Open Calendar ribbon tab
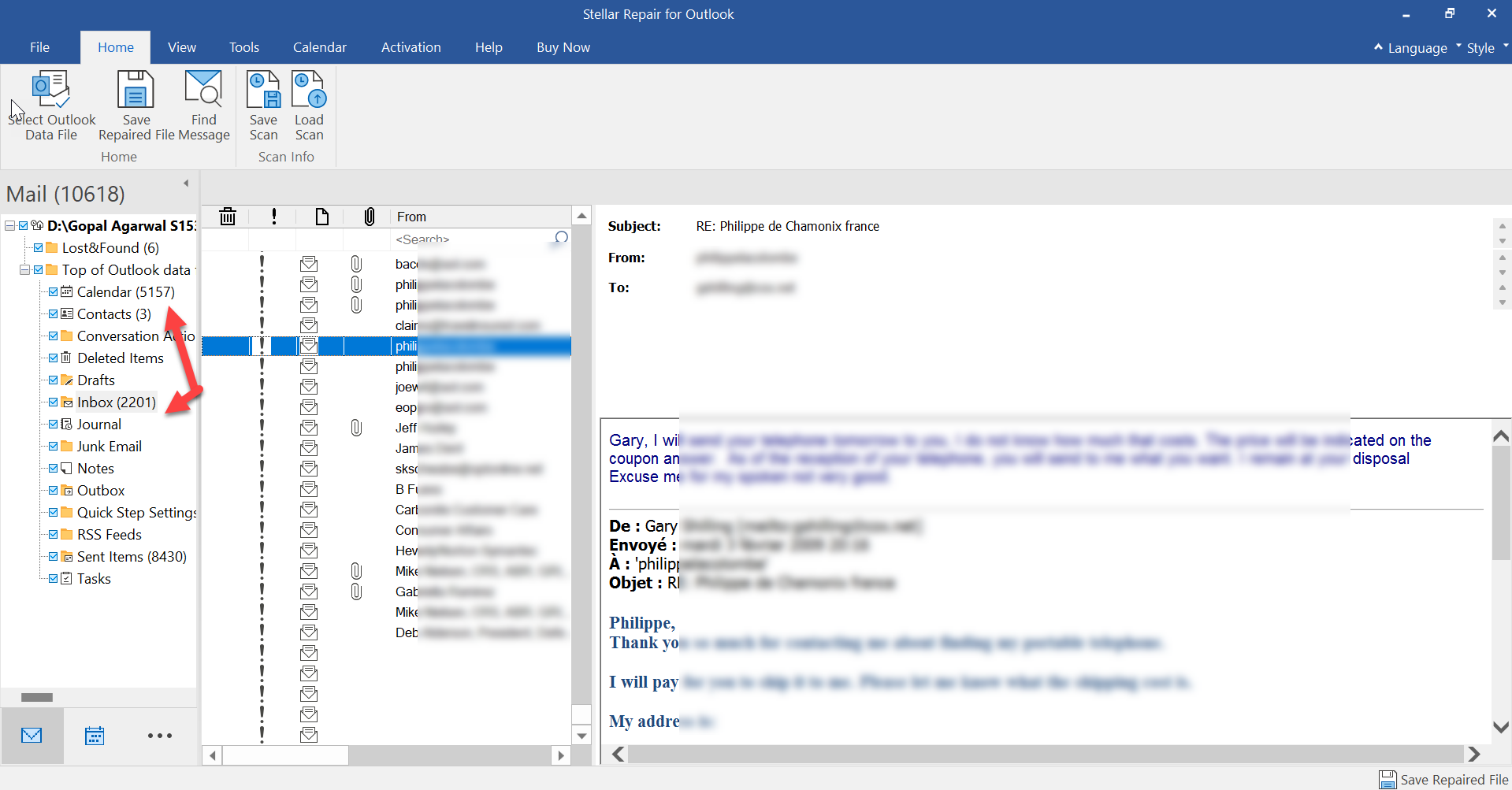1512x790 pixels. click(x=320, y=47)
